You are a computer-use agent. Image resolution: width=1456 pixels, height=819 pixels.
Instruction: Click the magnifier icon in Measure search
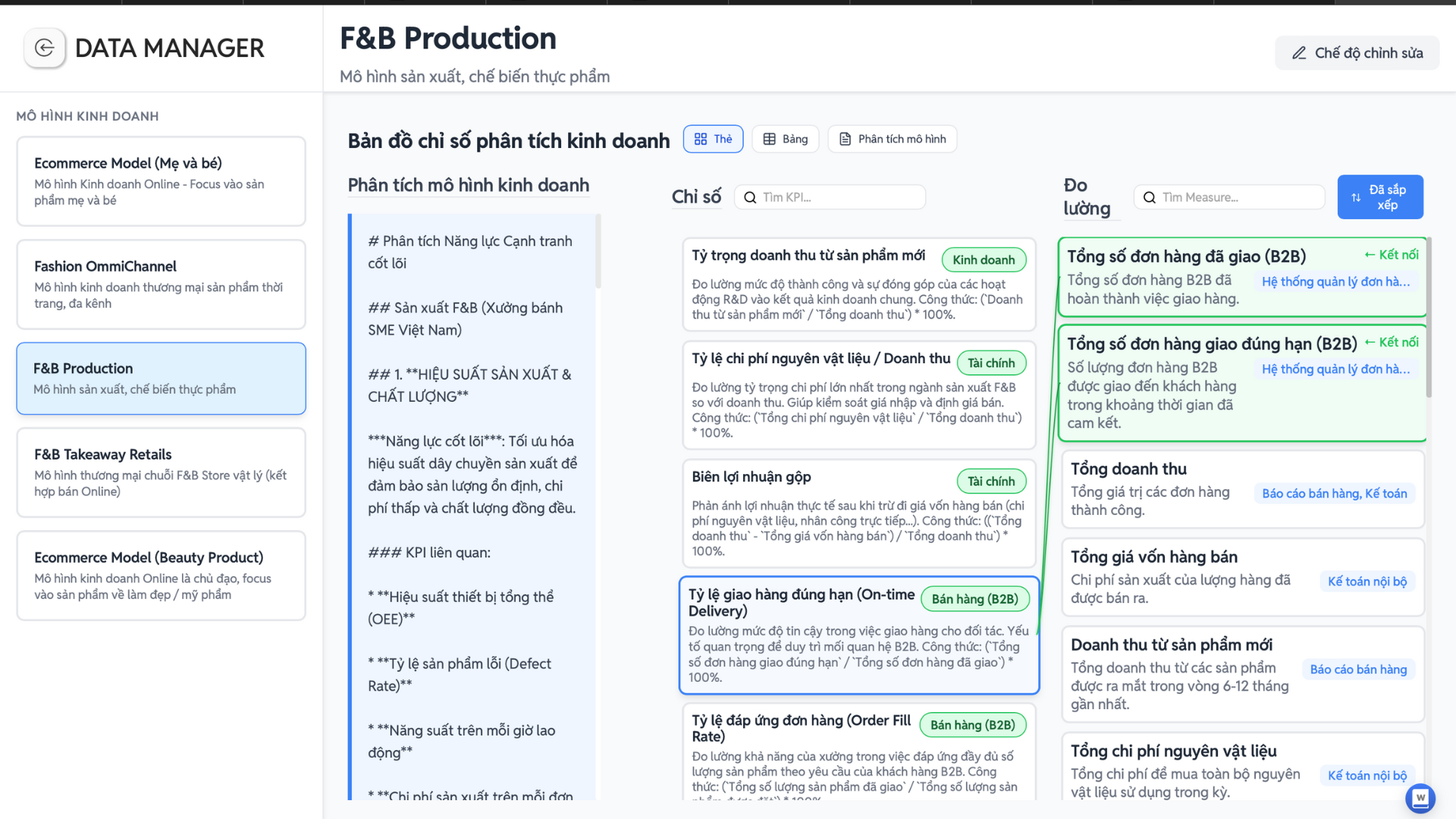pyautogui.click(x=1150, y=198)
